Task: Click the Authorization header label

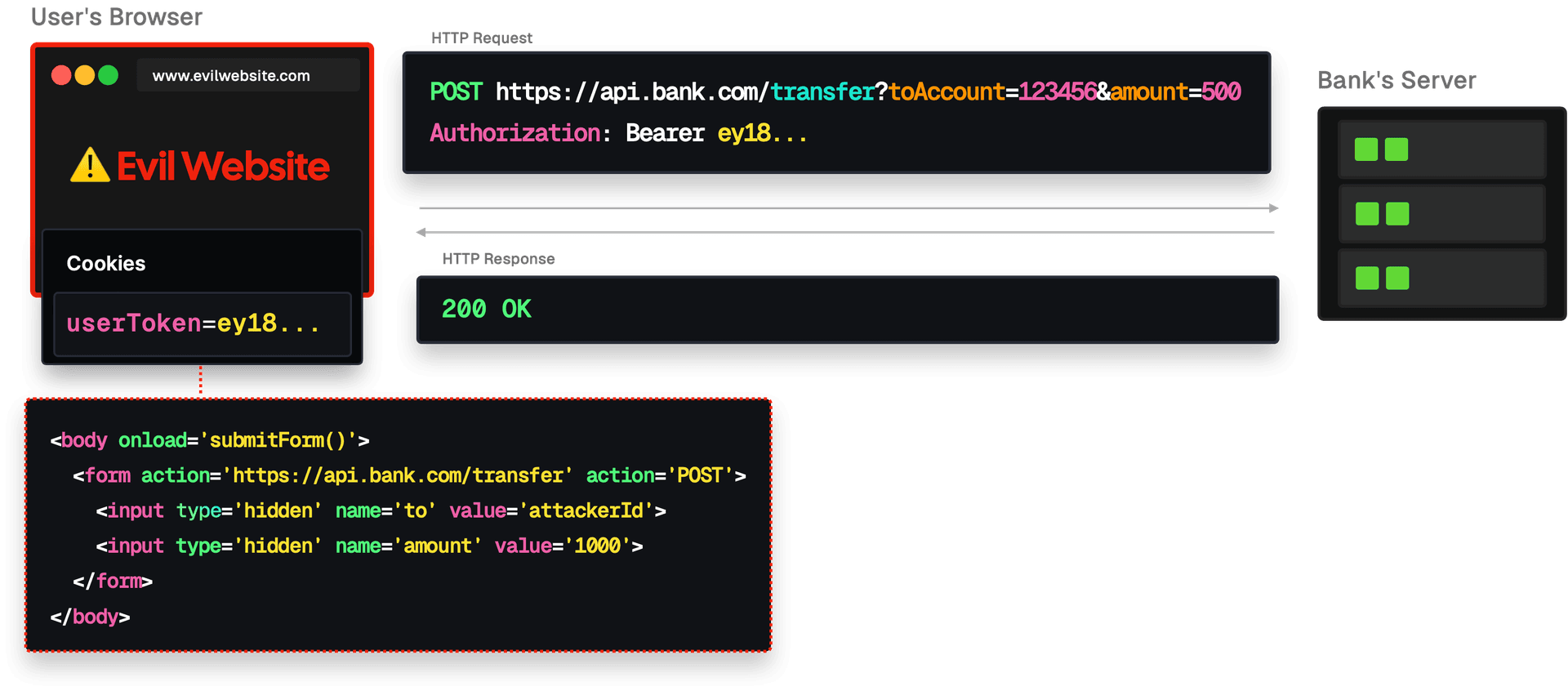Action: tap(515, 133)
